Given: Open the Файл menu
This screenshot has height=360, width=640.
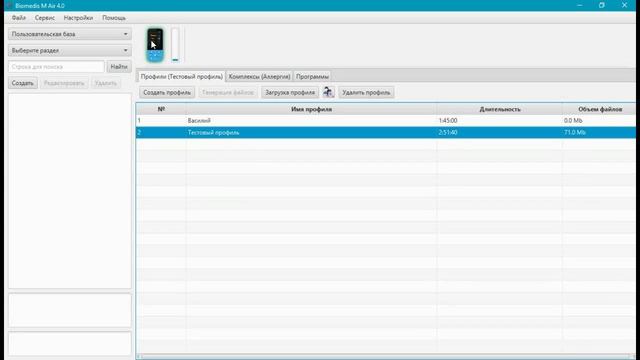Looking at the screenshot, I should 18,18.
